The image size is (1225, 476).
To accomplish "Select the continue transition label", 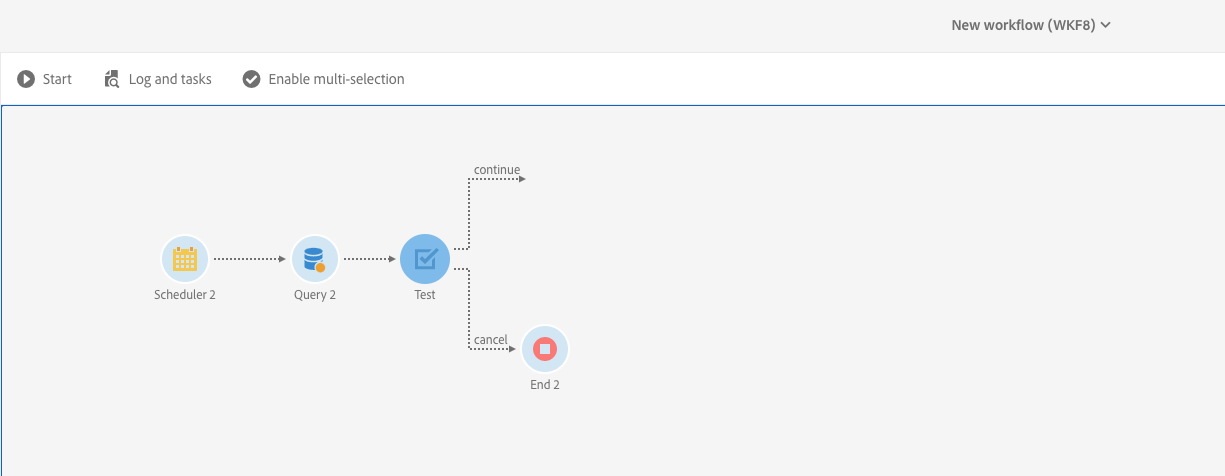I will coord(497,170).
